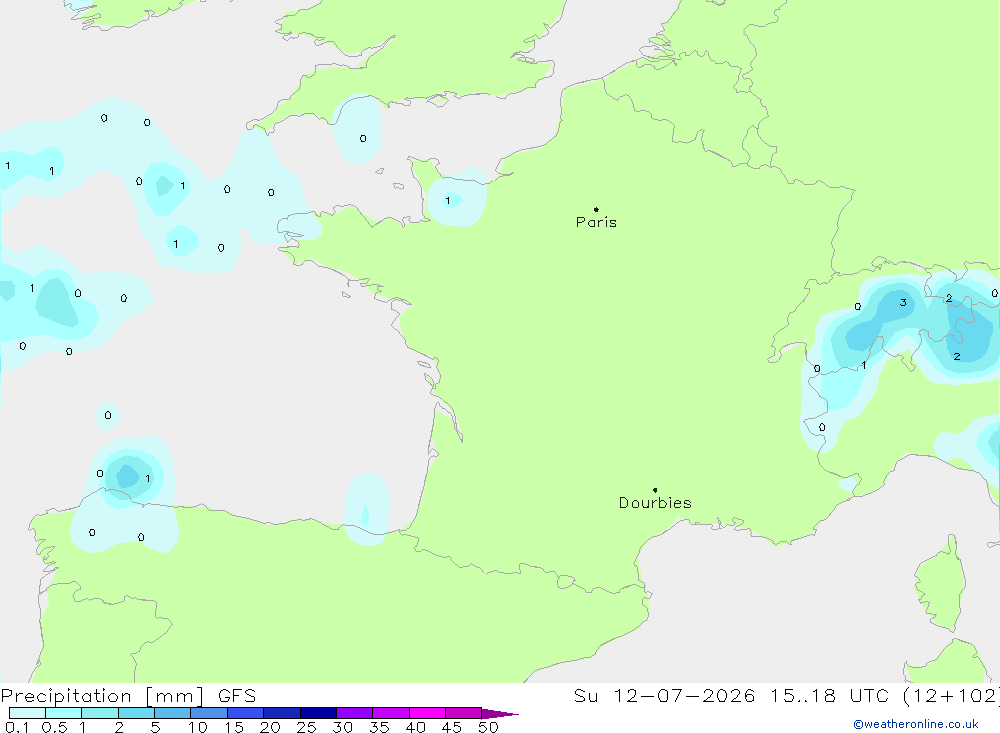Screen dimensions: 1000x733
Task: Click the 'Precipitation [mm] GFS' title
Action: click(128, 695)
